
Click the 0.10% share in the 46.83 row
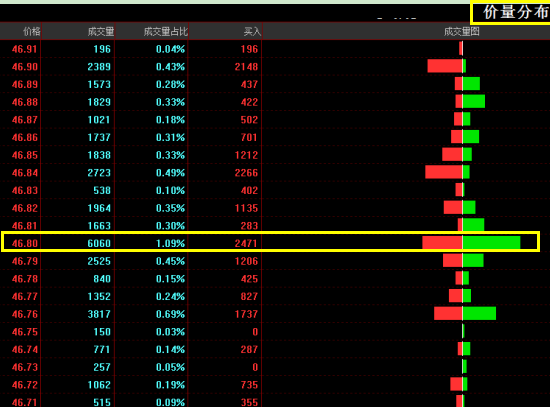[170, 190]
